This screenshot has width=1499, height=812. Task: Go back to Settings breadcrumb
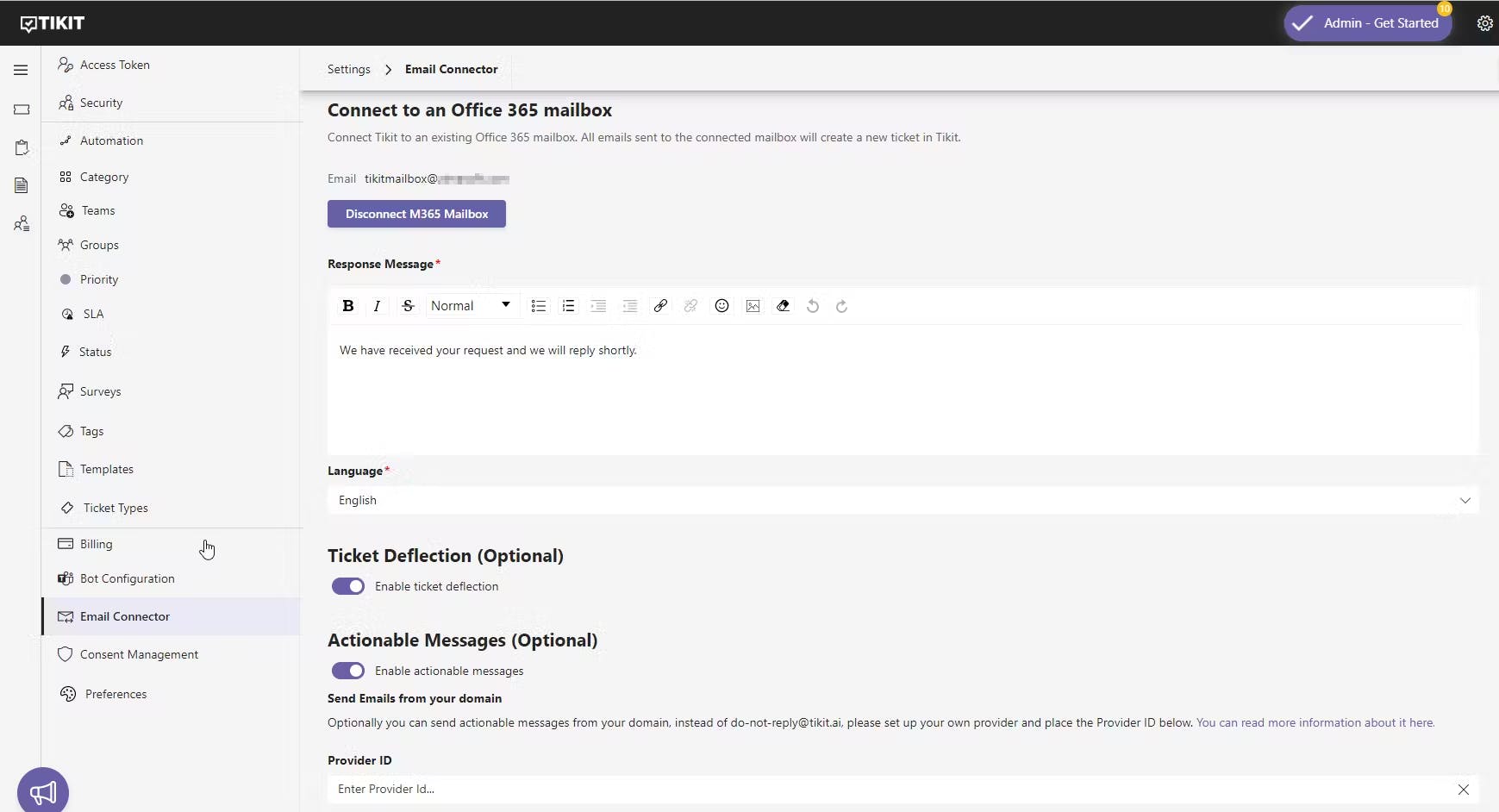pyautogui.click(x=349, y=69)
